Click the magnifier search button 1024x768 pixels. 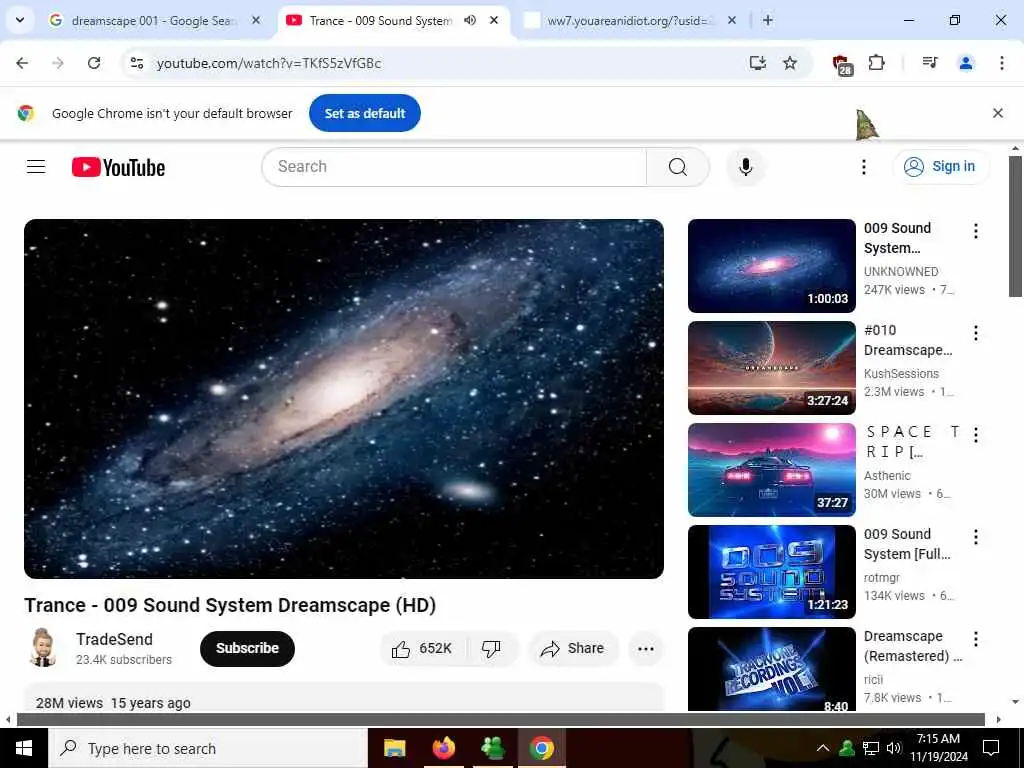(678, 167)
